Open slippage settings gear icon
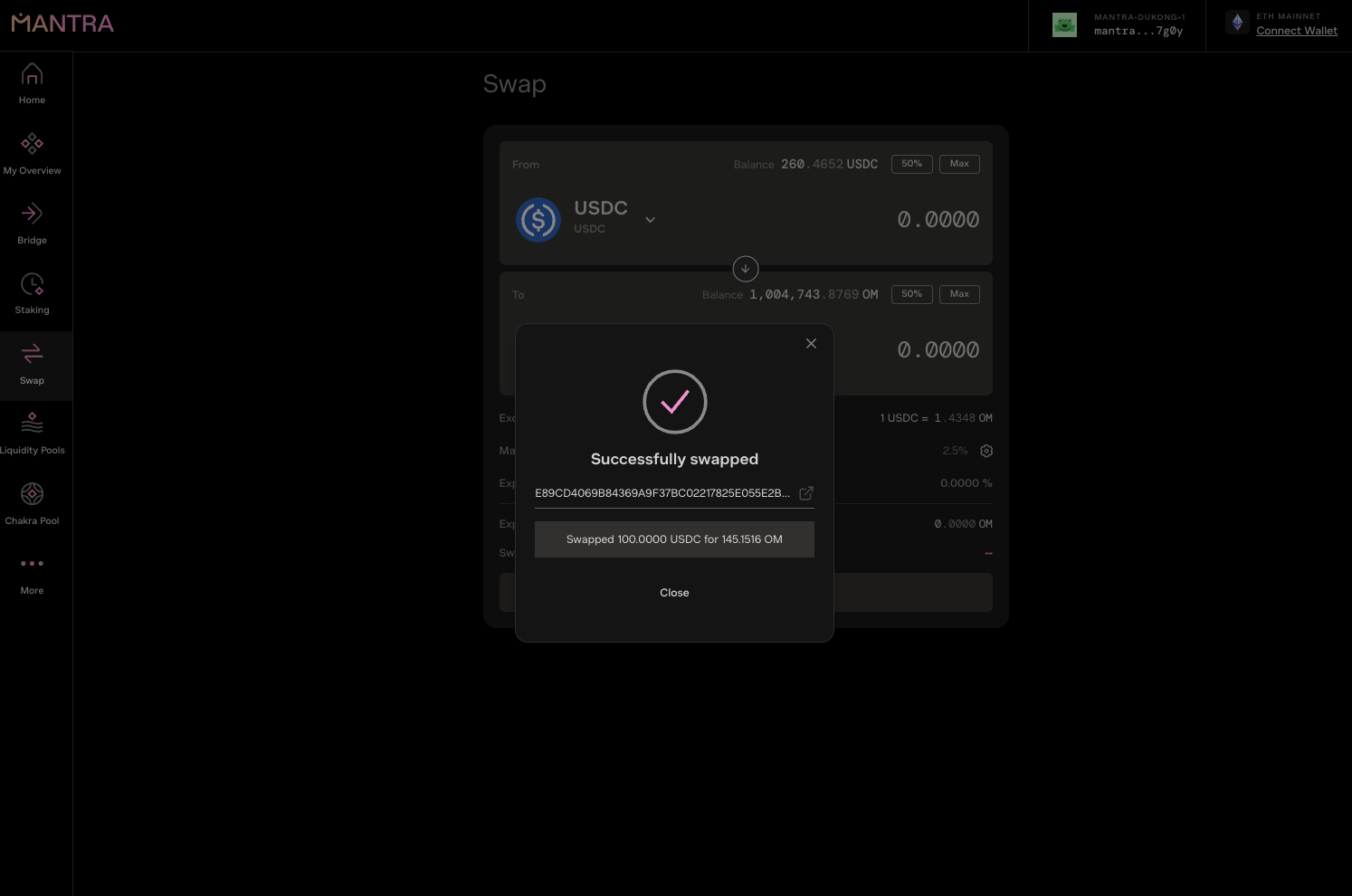 point(986,451)
